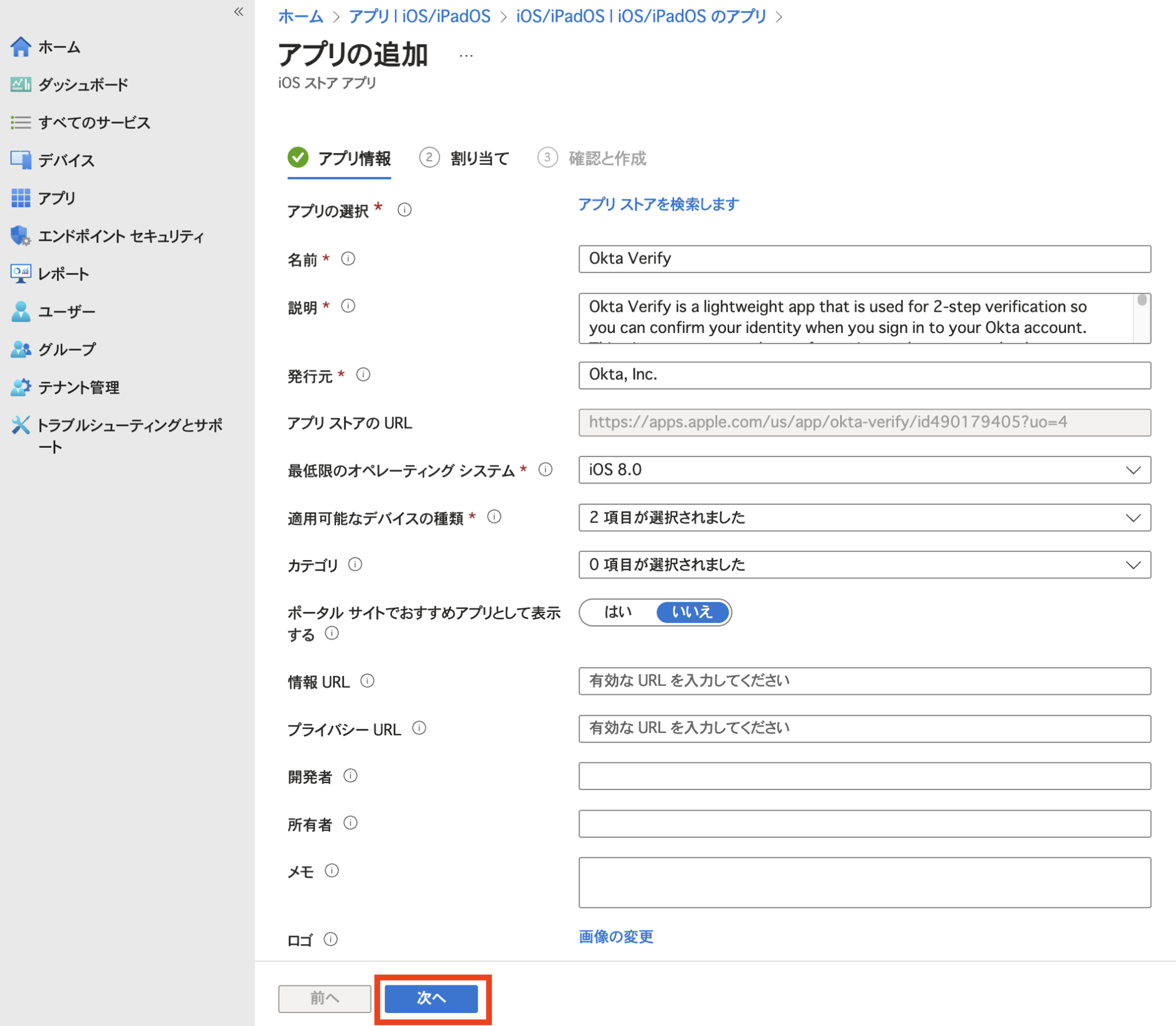Click the 名前 field containing Okta Verify

point(864,259)
